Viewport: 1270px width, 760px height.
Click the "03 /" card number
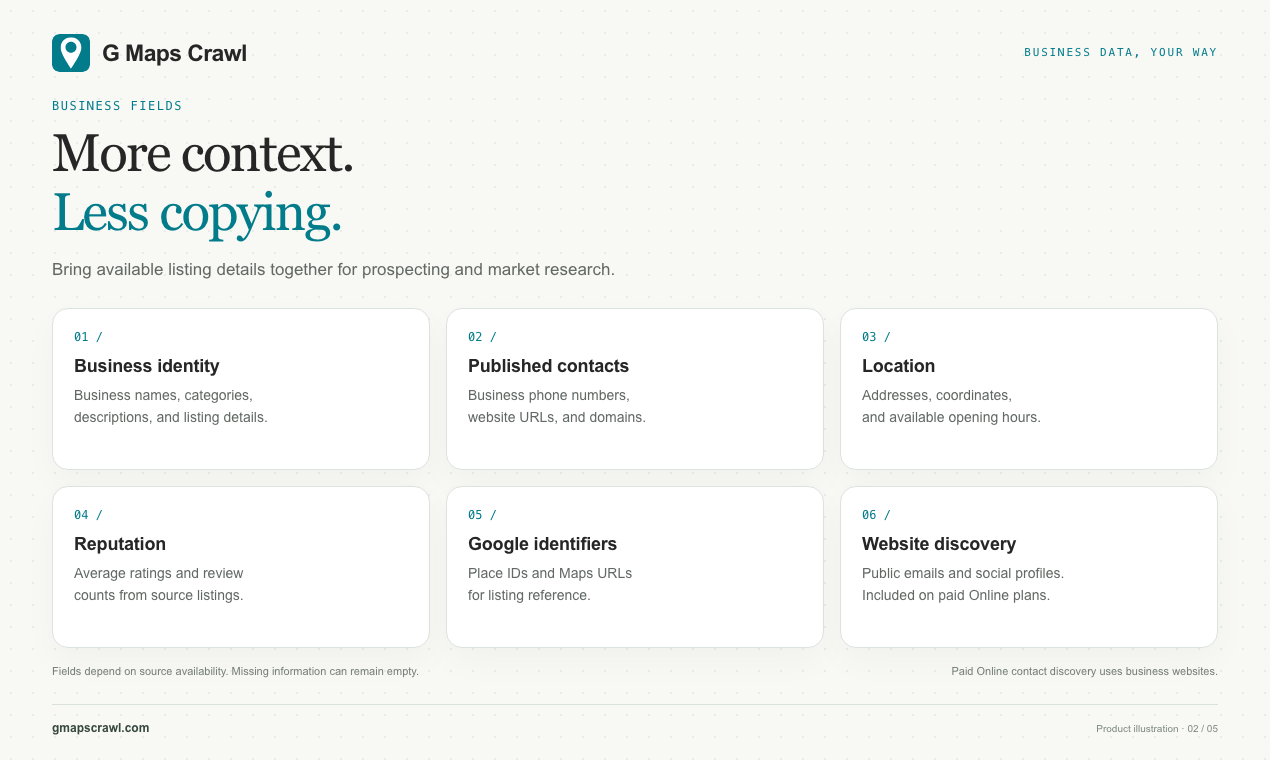(876, 337)
